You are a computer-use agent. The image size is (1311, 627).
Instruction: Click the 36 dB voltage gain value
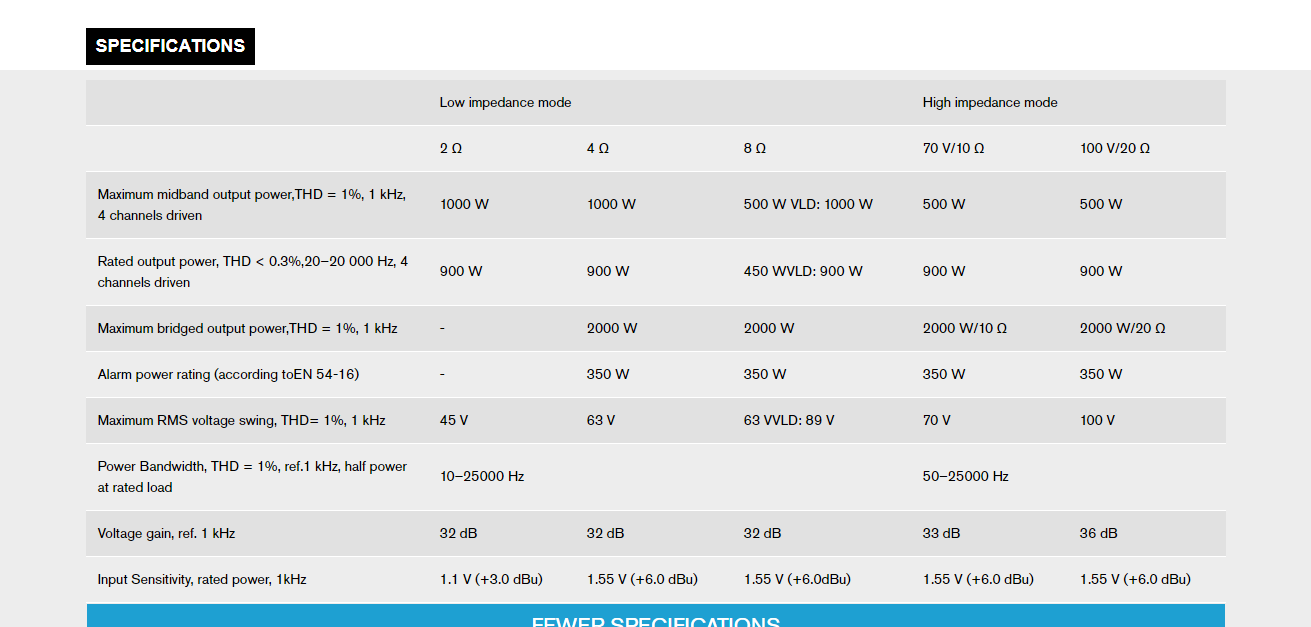point(1099,534)
